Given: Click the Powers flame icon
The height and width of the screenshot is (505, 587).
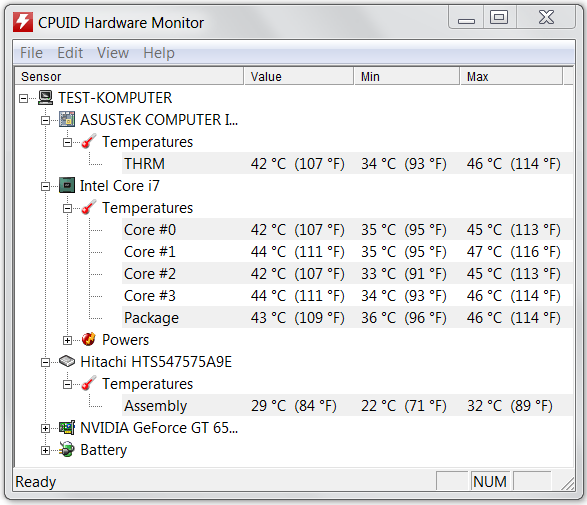Looking at the screenshot, I should [89, 339].
